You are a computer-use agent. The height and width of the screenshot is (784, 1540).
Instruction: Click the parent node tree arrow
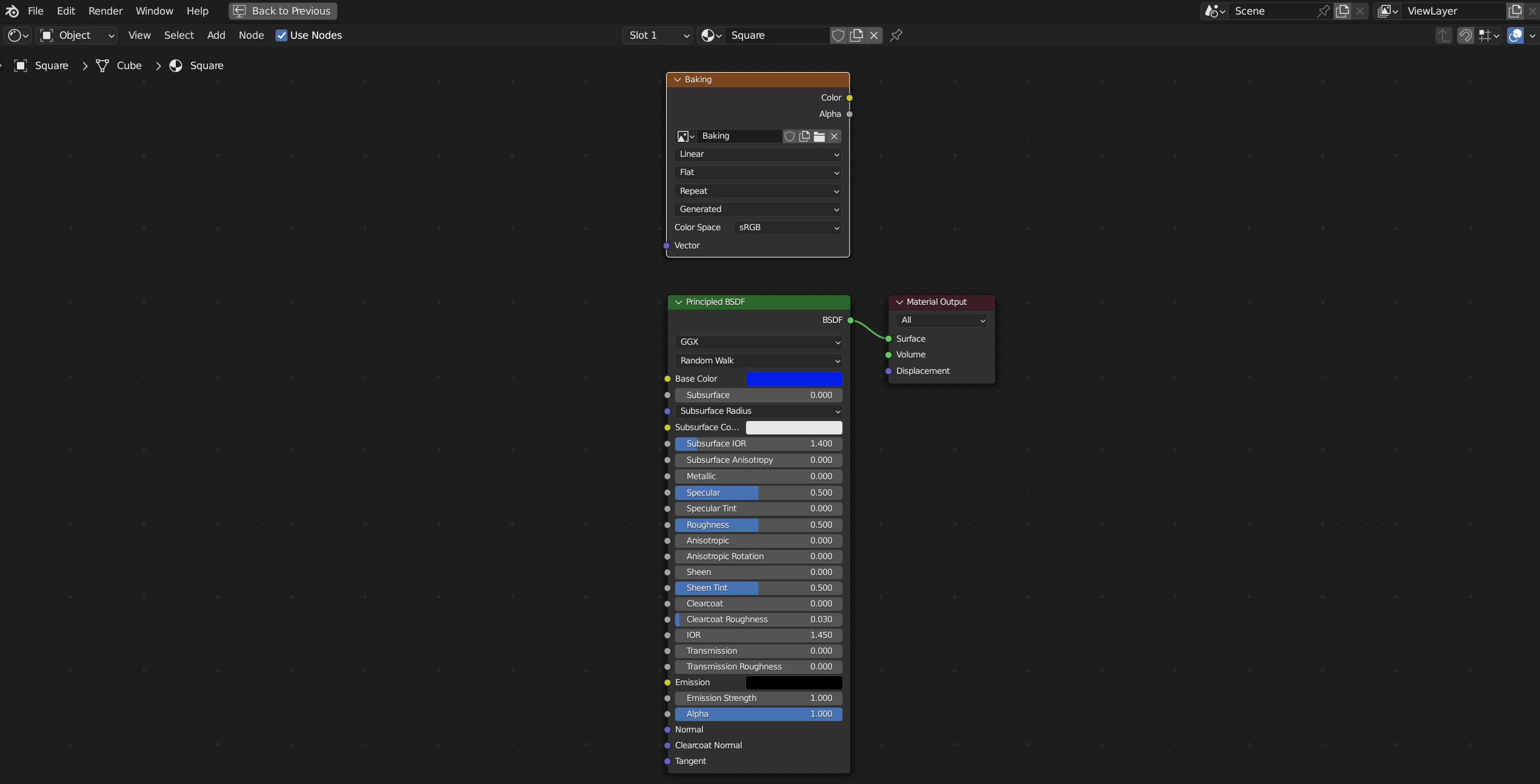click(1443, 36)
